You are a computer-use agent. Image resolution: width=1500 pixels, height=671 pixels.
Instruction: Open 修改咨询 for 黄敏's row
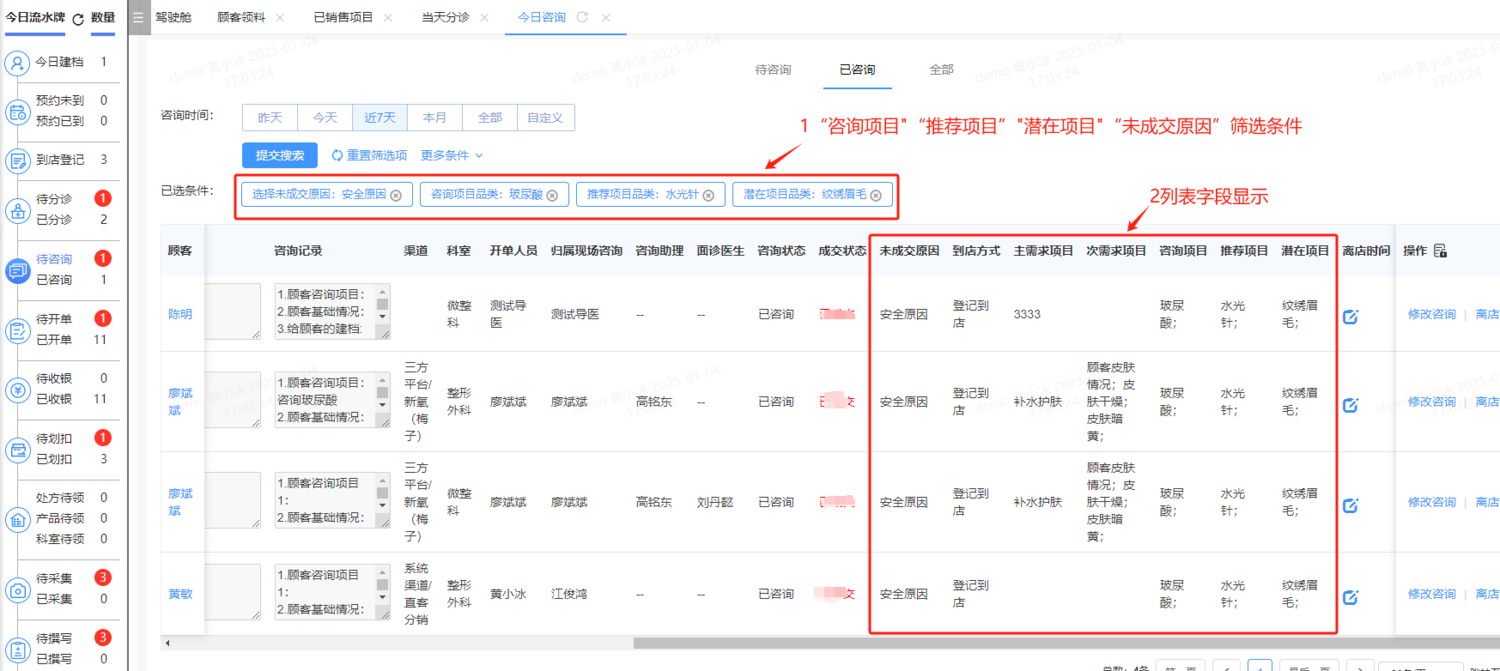[1430, 593]
